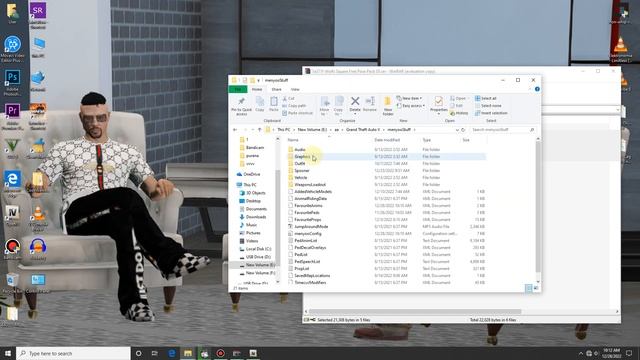The width and height of the screenshot is (640, 360).
Task: Click the Delete X icon
Action: pyautogui.click(x=355, y=101)
